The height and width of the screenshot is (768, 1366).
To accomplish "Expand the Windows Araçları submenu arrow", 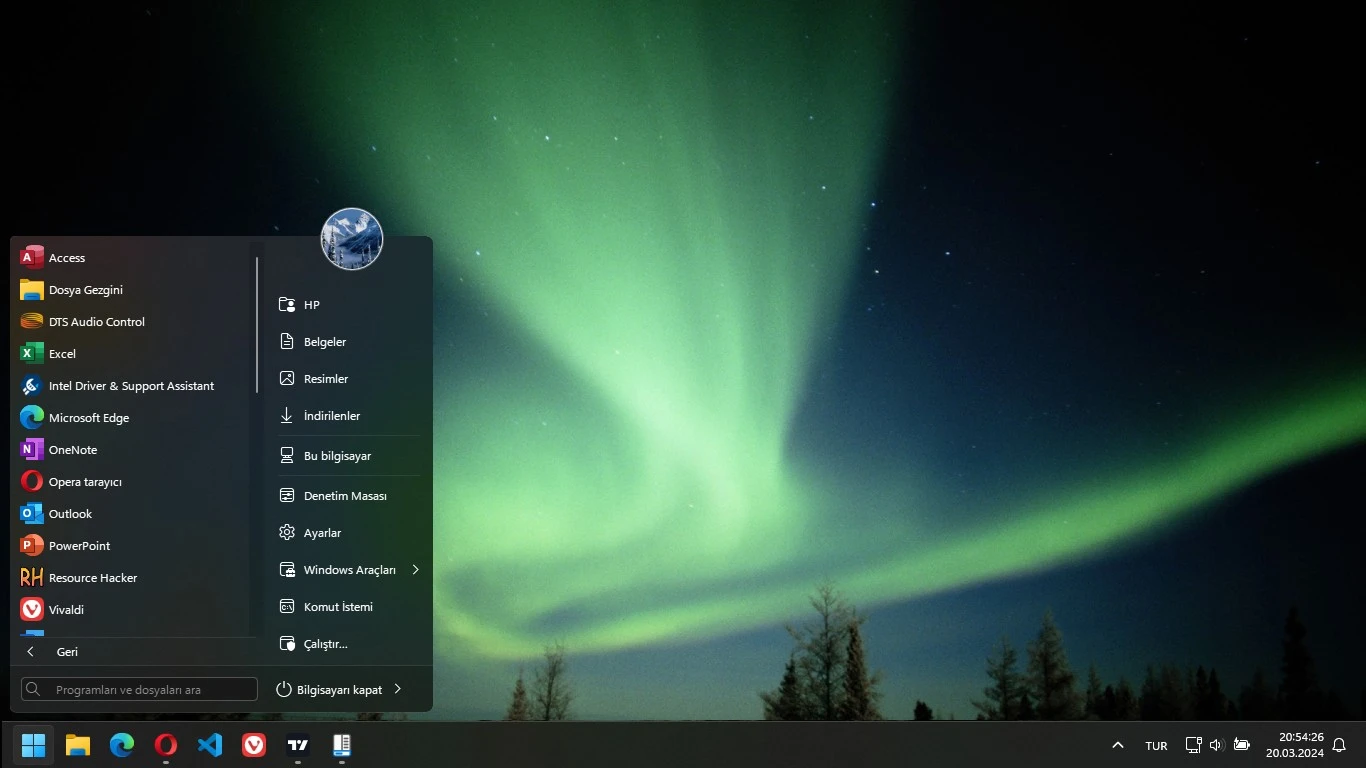I will 415,570.
